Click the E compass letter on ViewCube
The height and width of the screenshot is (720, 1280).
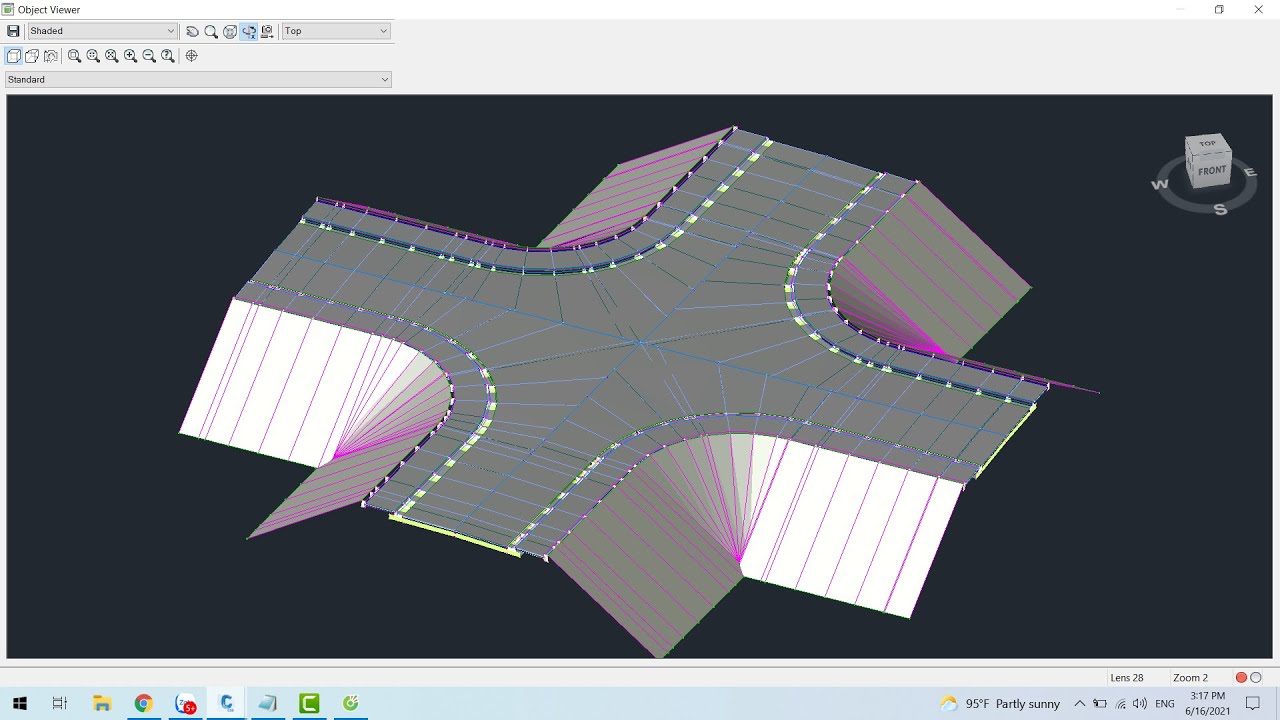[1250, 172]
